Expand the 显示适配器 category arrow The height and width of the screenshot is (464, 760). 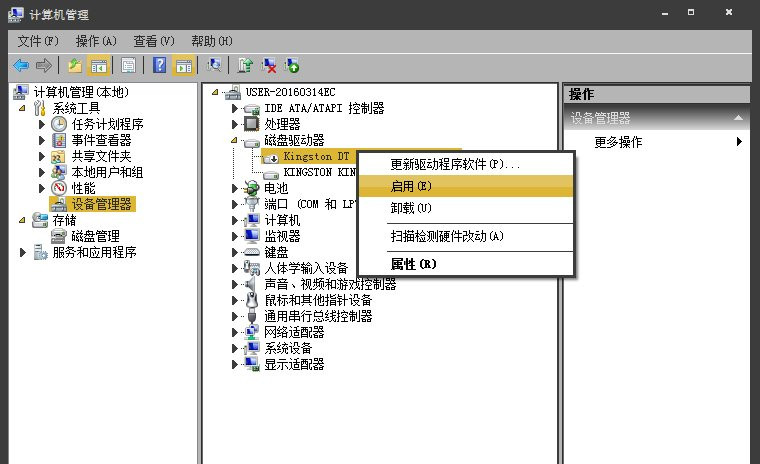coord(235,364)
